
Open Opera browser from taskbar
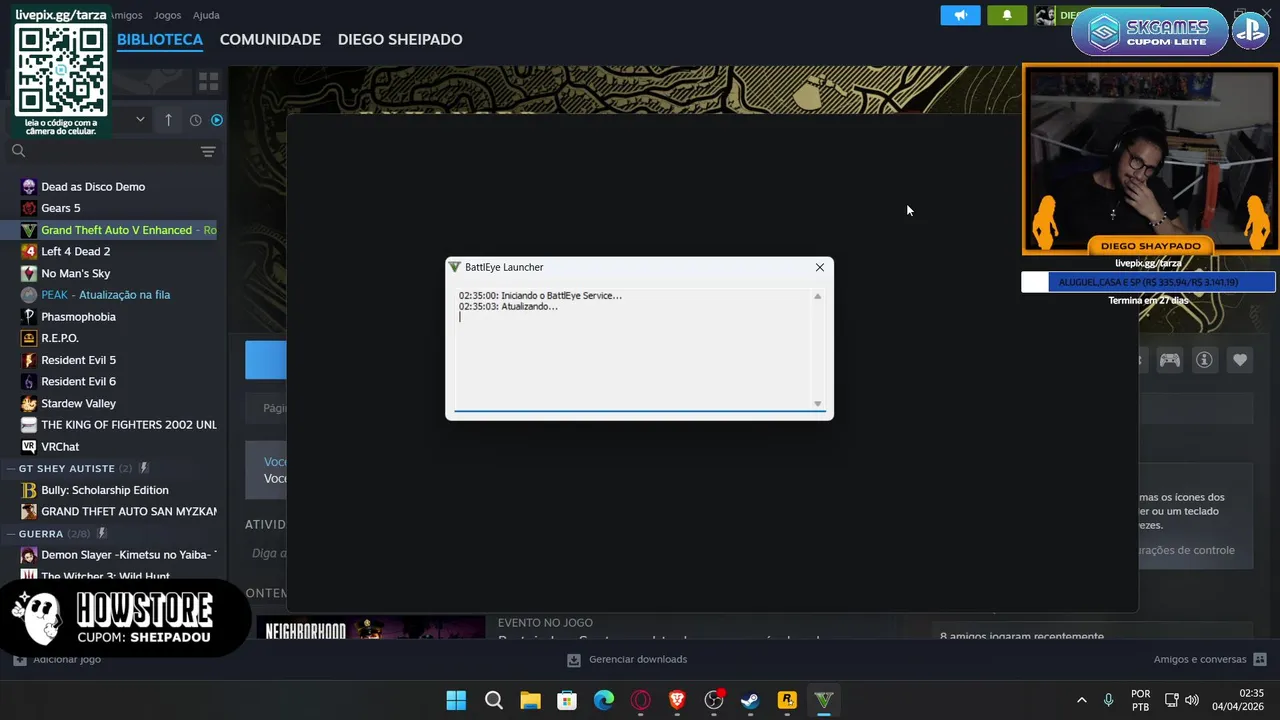[x=641, y=700]
